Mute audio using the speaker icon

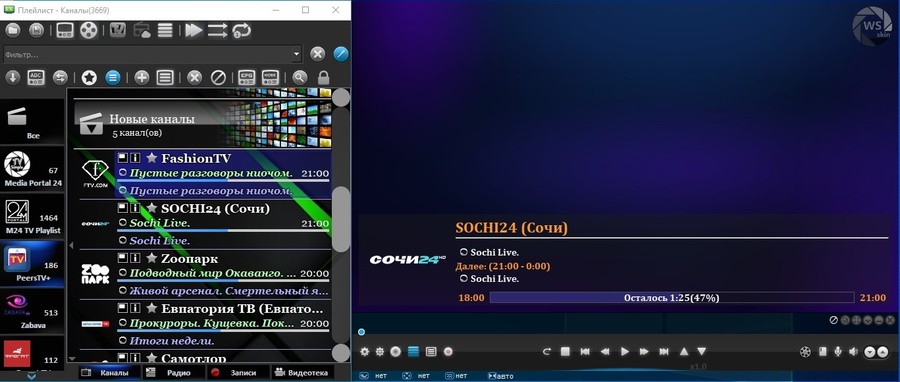[854, 352]
